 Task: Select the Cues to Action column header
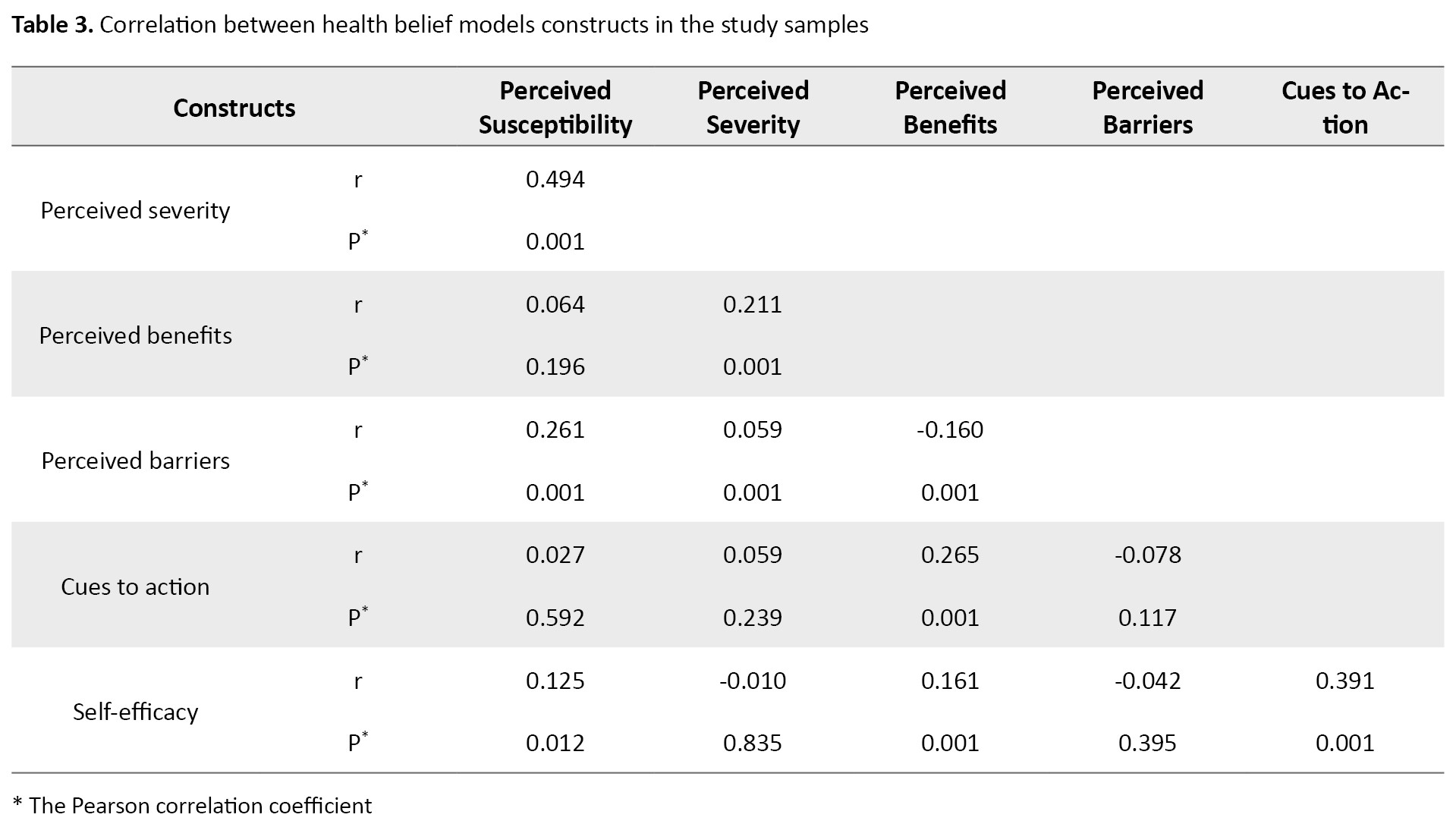1344,108
